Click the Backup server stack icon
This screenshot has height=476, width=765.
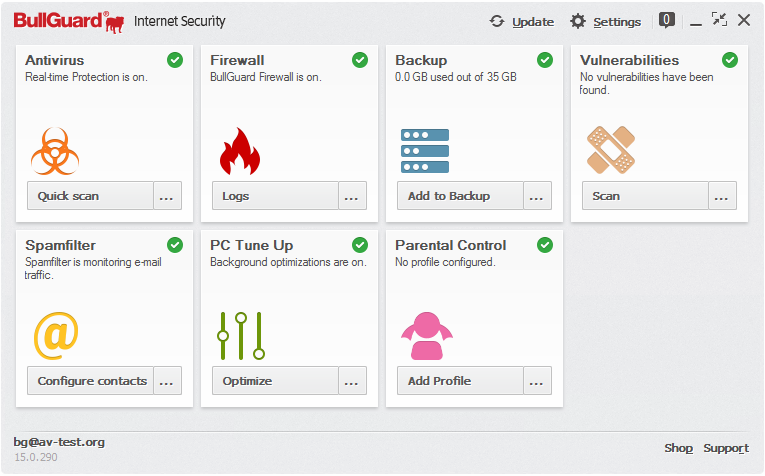425,150
